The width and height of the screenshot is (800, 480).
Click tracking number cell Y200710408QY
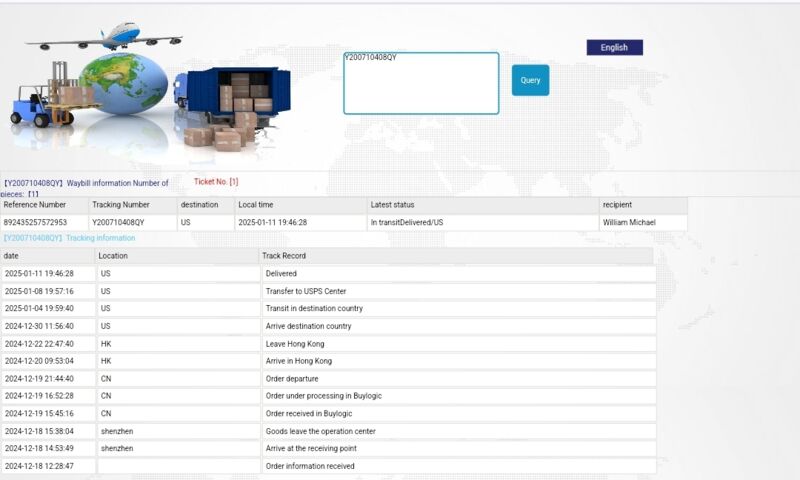(118, 222)
